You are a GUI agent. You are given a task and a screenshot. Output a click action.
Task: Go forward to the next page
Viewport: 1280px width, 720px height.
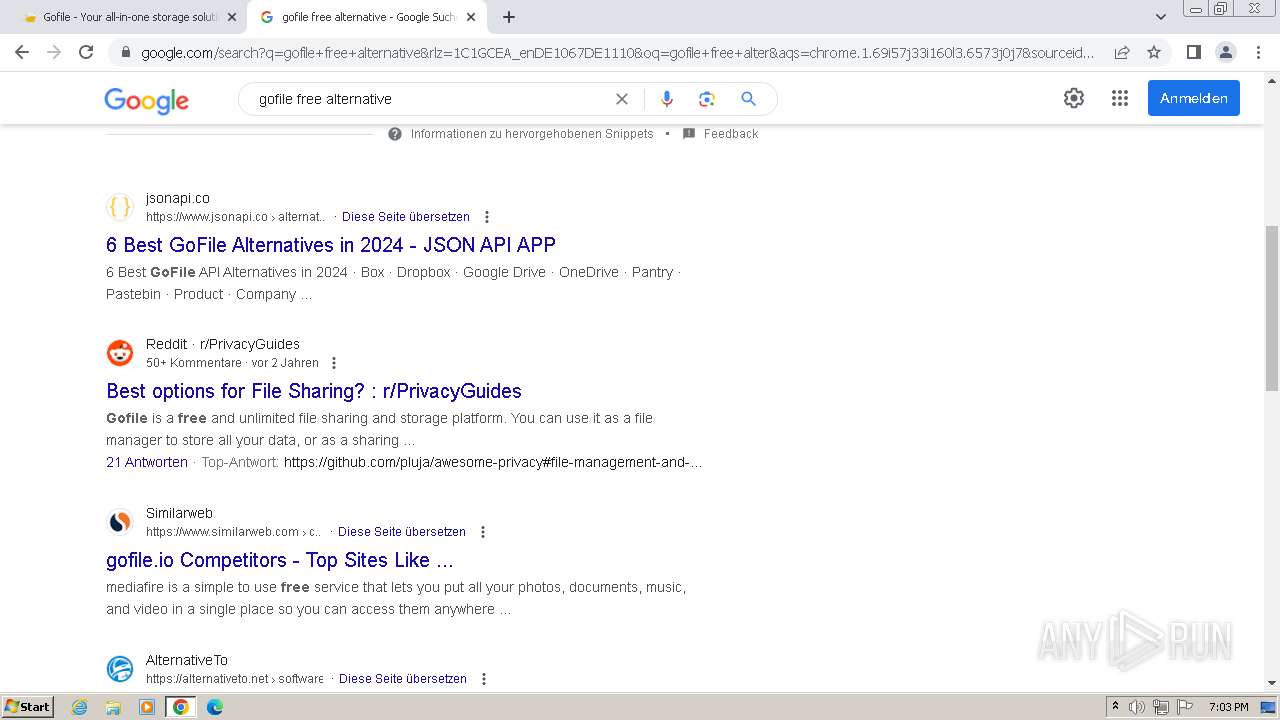point(54,52)
